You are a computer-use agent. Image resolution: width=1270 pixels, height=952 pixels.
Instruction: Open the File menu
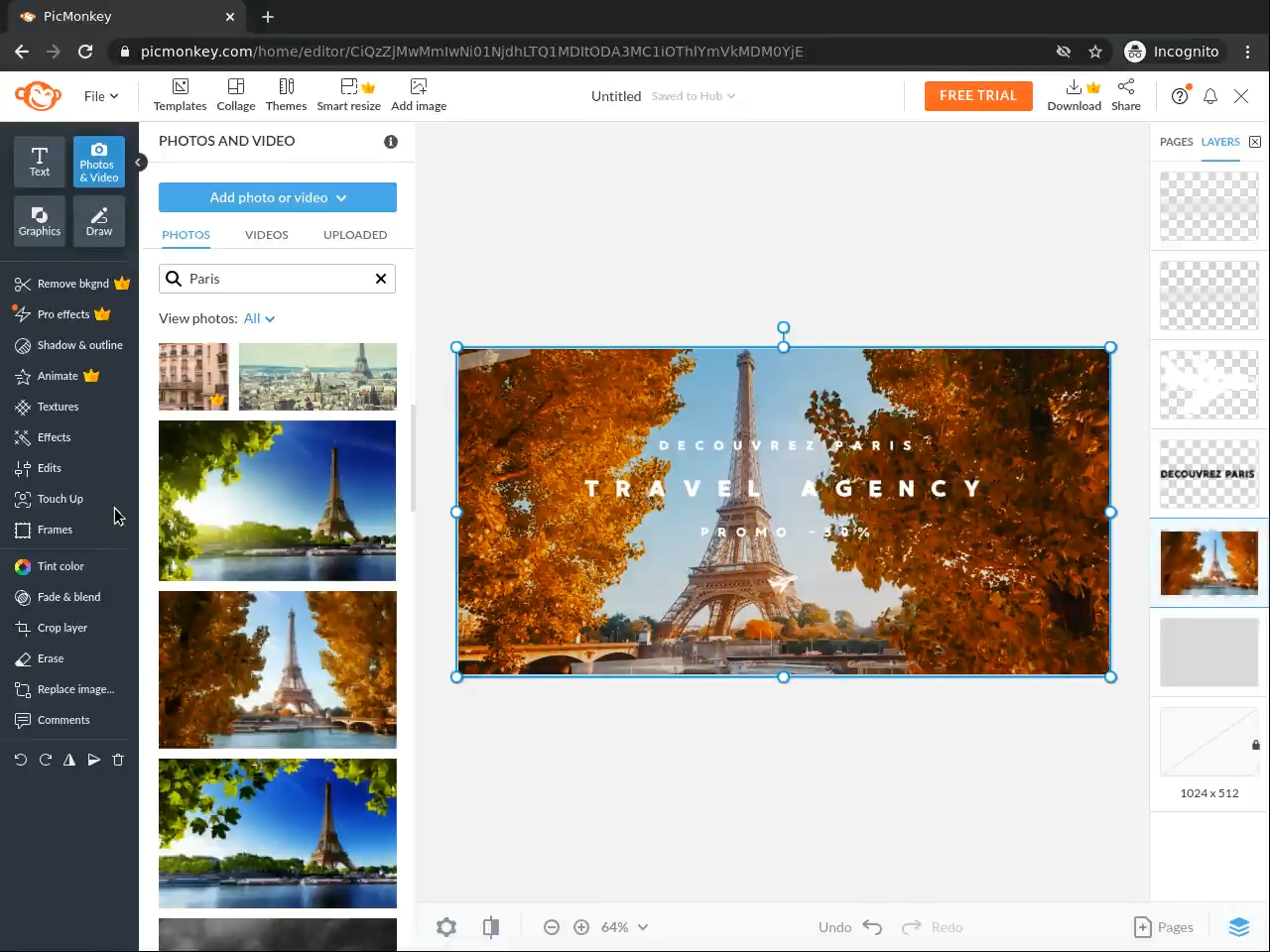101,96
